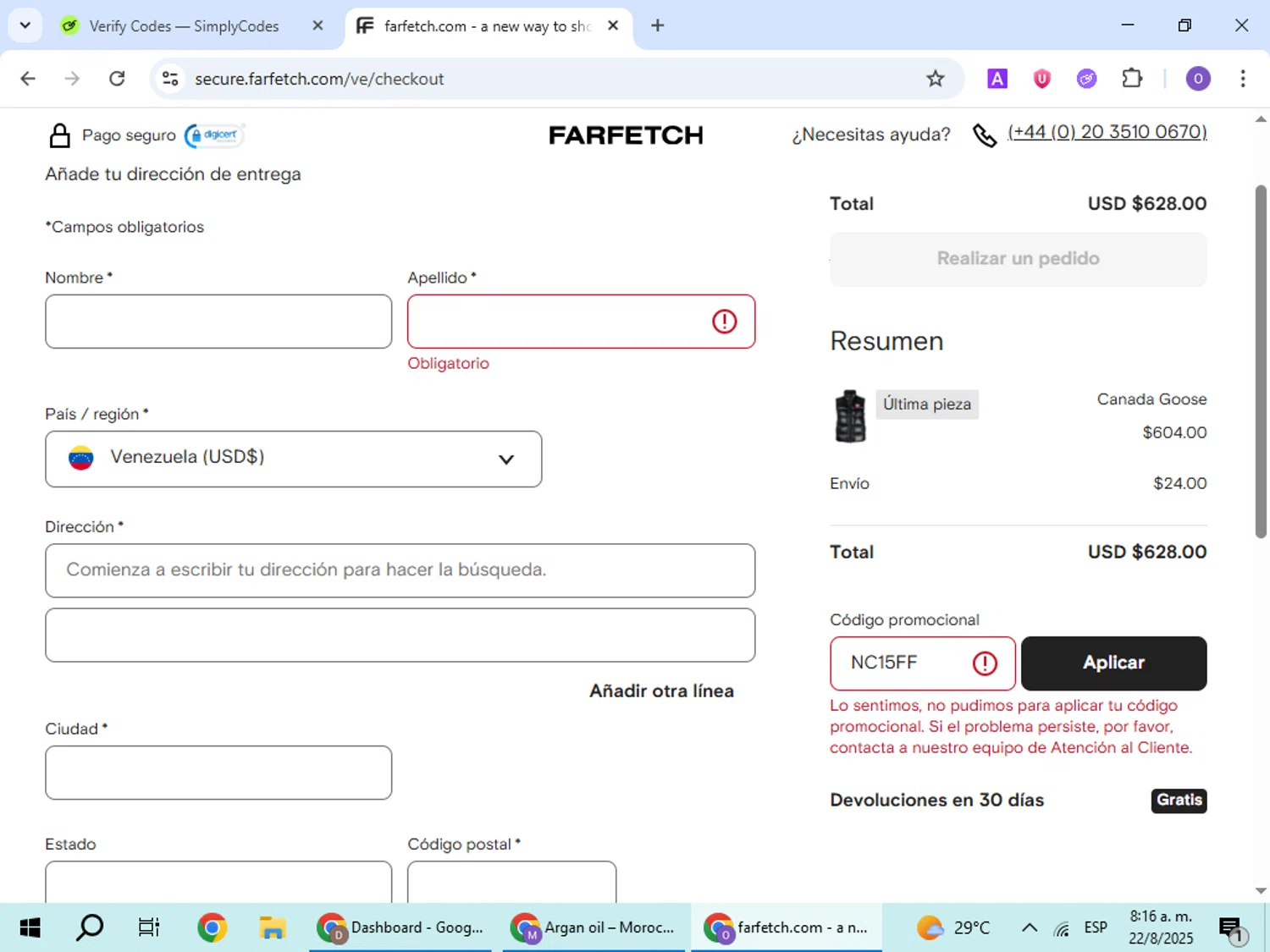Focus the Ciudad input field
The width and height of the screenshot is (1270, 952).
pyautogui.click(x=218, y=773)
